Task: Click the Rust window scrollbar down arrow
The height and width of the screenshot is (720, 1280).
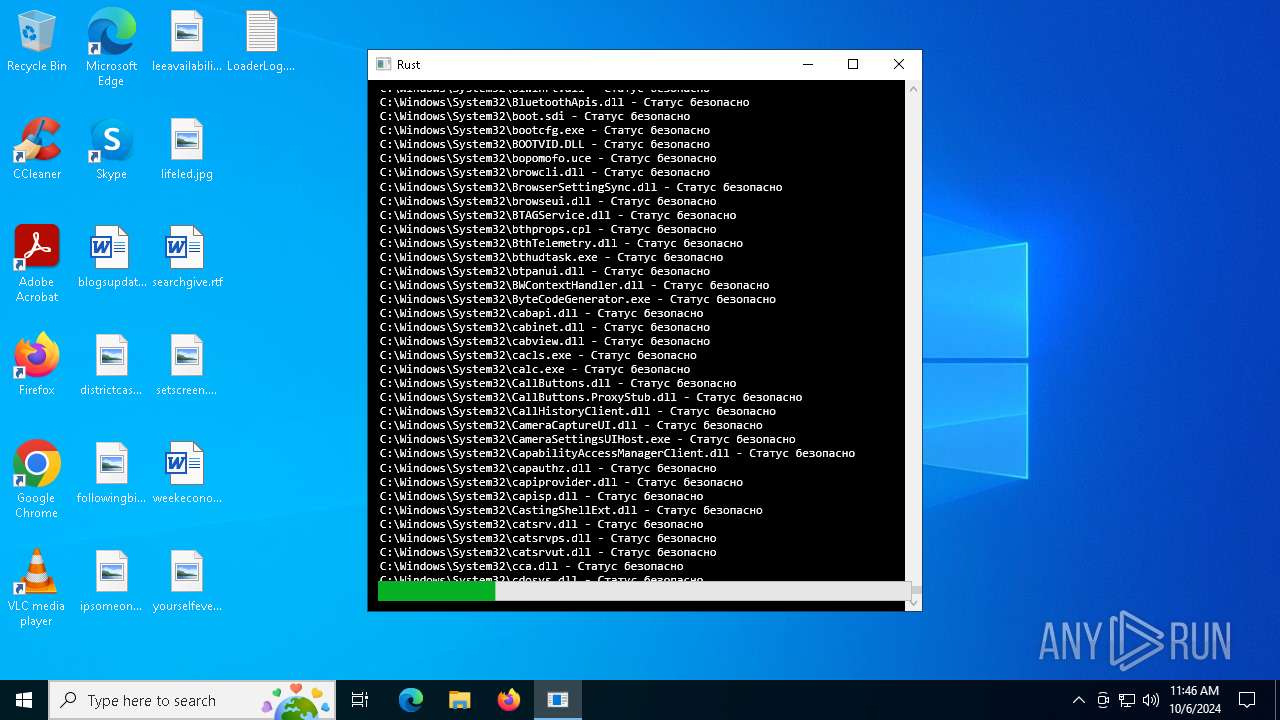Action: point(913,603)
